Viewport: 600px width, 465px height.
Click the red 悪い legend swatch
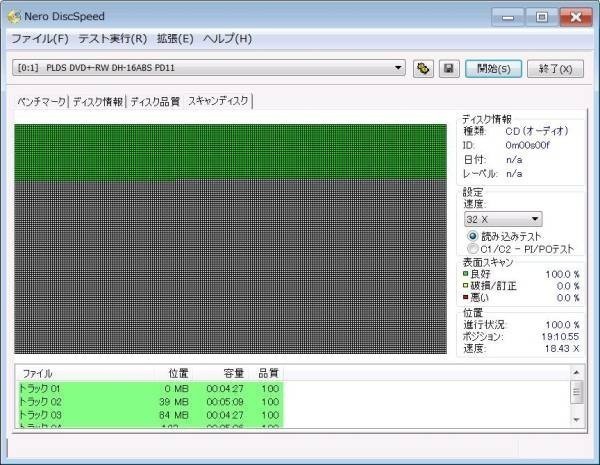pyautogui.click(x=466, y=297)
